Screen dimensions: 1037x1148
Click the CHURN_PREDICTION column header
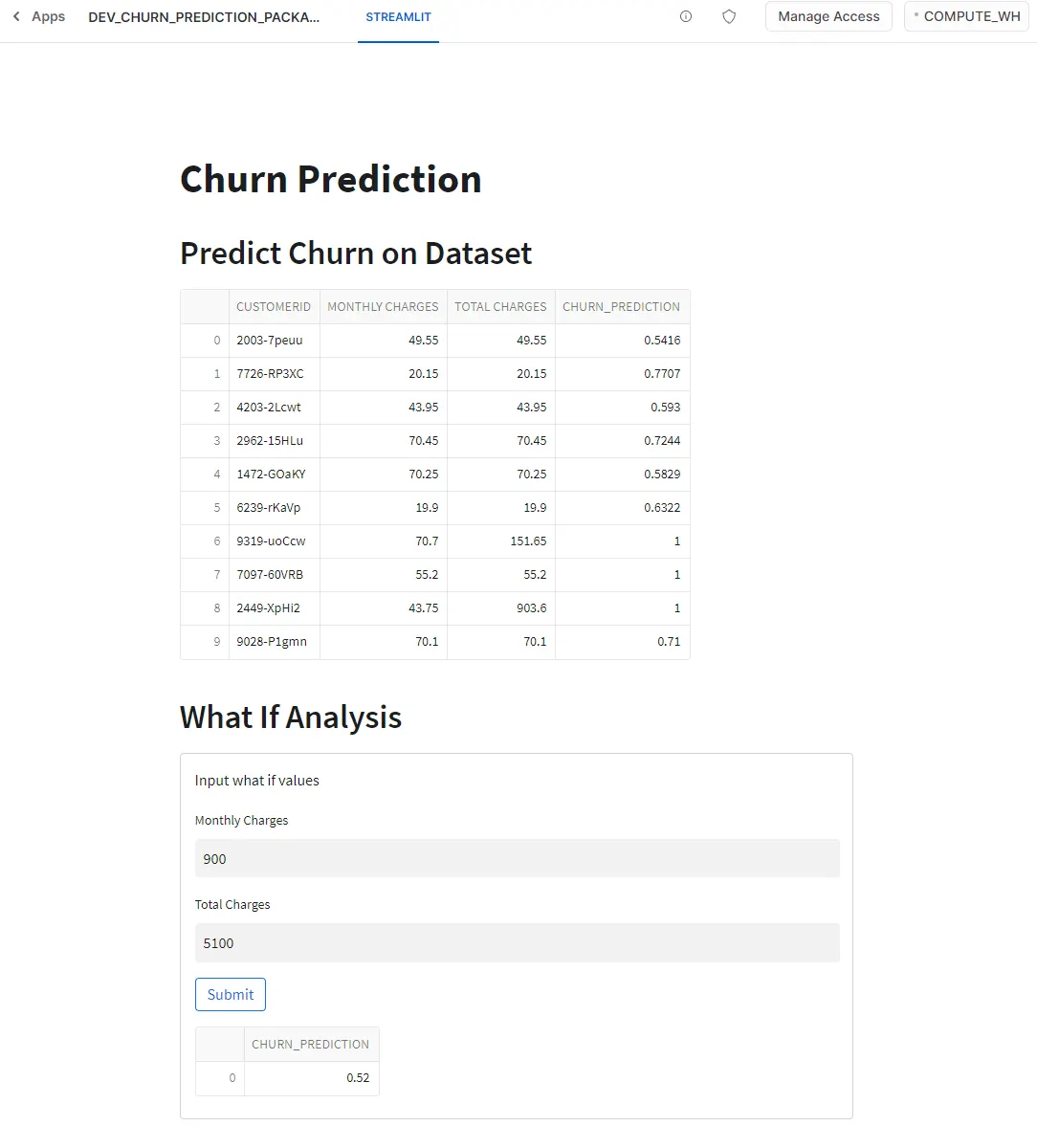[621, 306]
